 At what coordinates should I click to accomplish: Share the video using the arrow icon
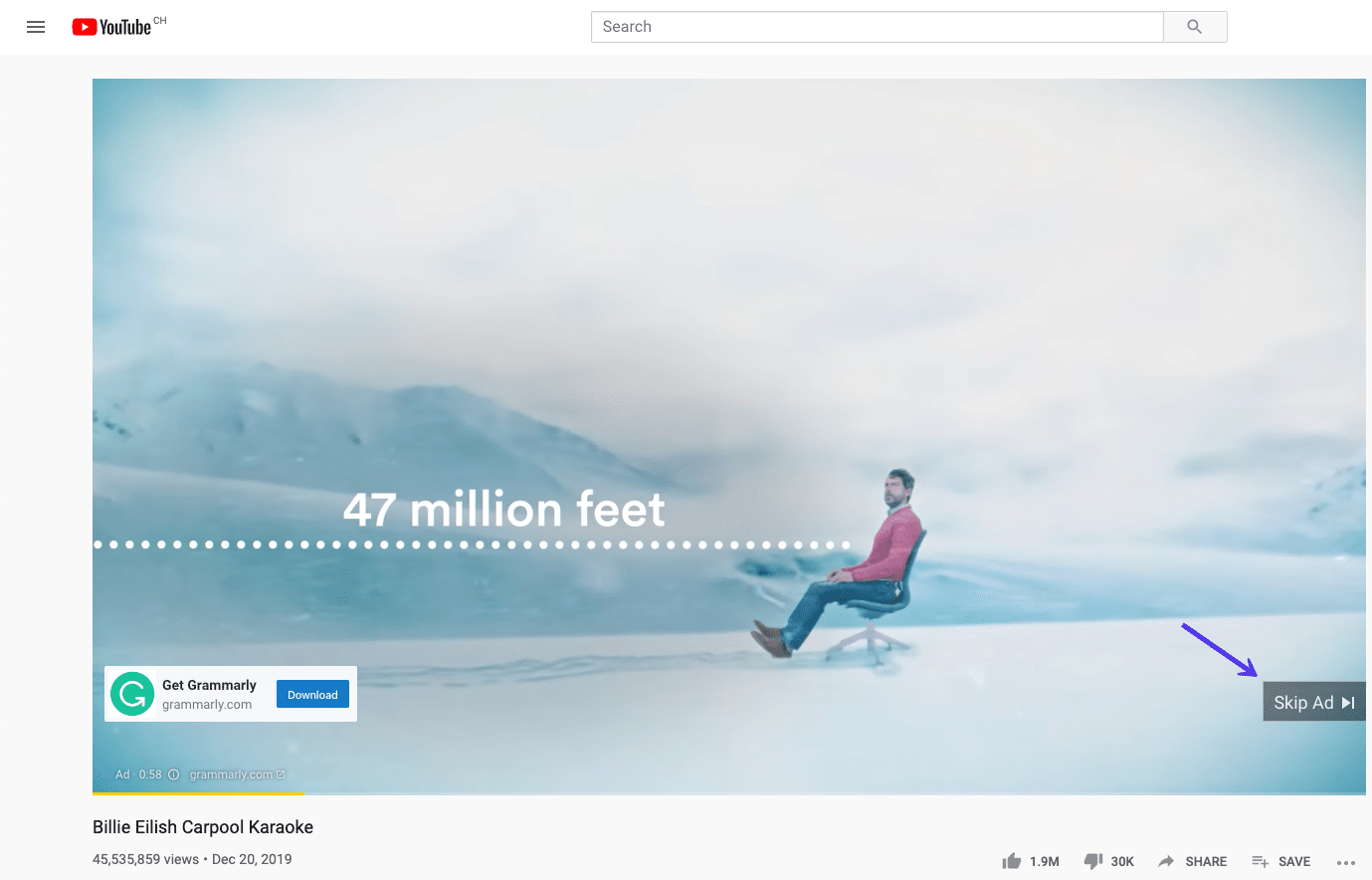1166,861
